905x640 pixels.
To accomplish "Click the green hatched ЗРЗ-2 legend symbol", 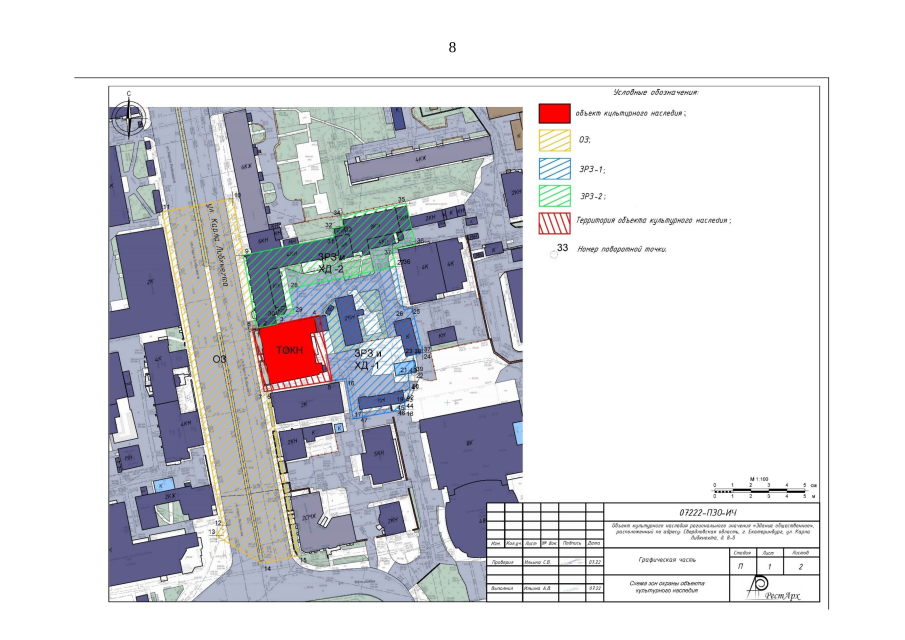I will pos(554,196).
